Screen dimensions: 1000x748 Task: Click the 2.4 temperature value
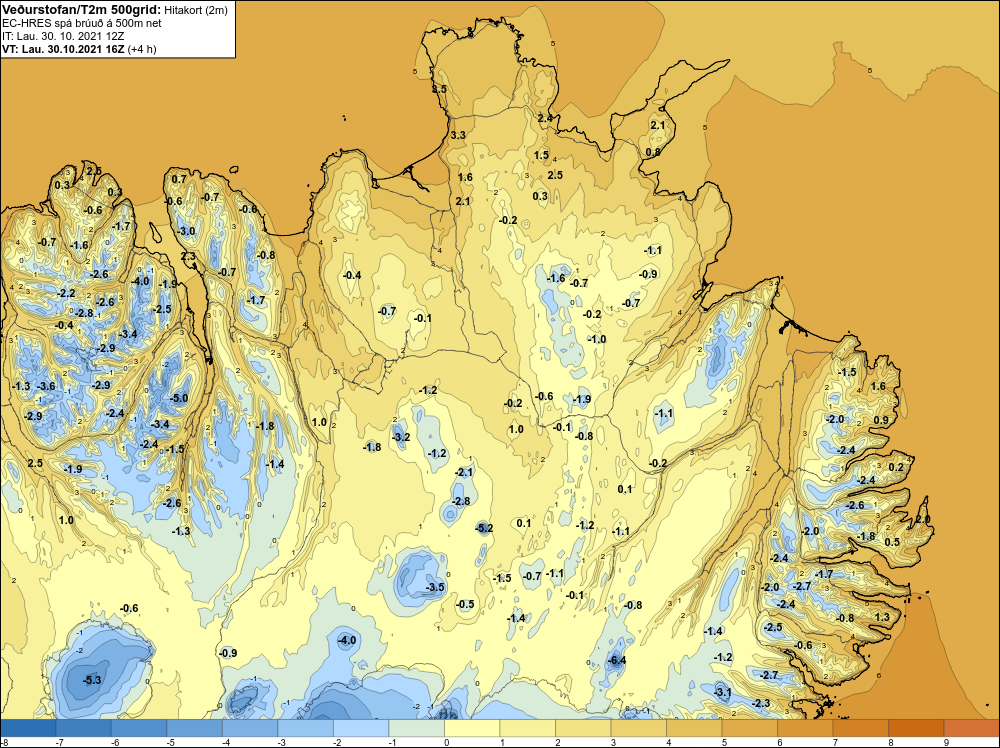pyautogui.click(x=545, y=118)
